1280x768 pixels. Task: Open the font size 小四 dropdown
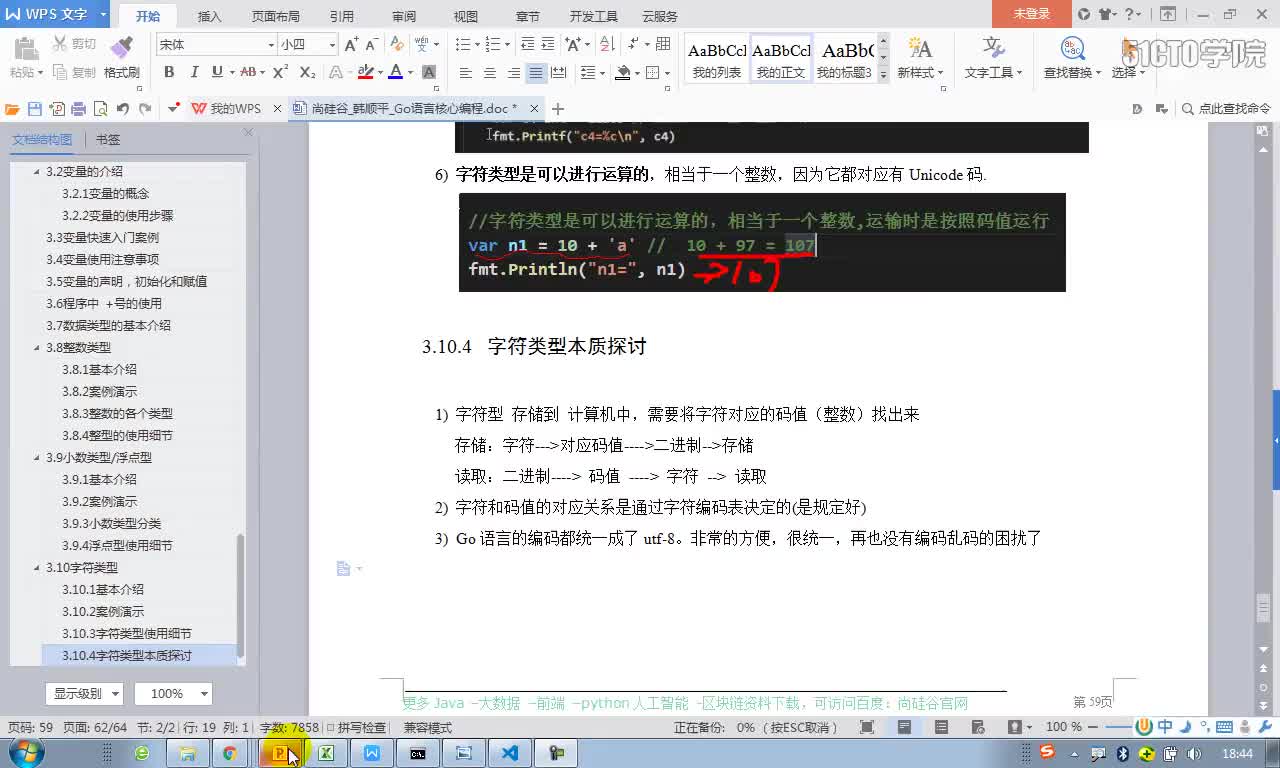click(x=332, y=45)
